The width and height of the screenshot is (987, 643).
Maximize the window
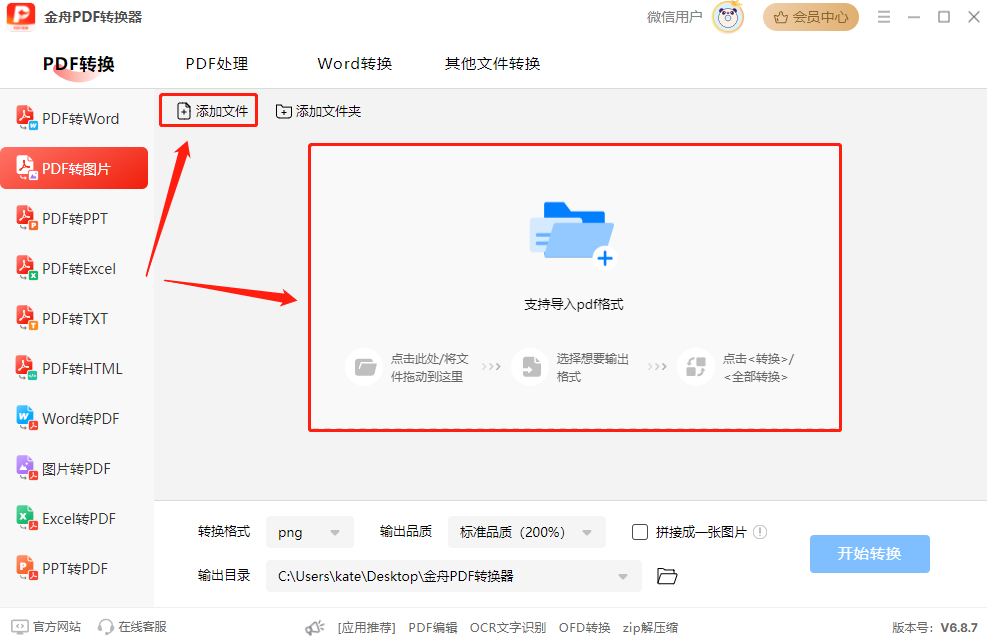click(944, 17)
